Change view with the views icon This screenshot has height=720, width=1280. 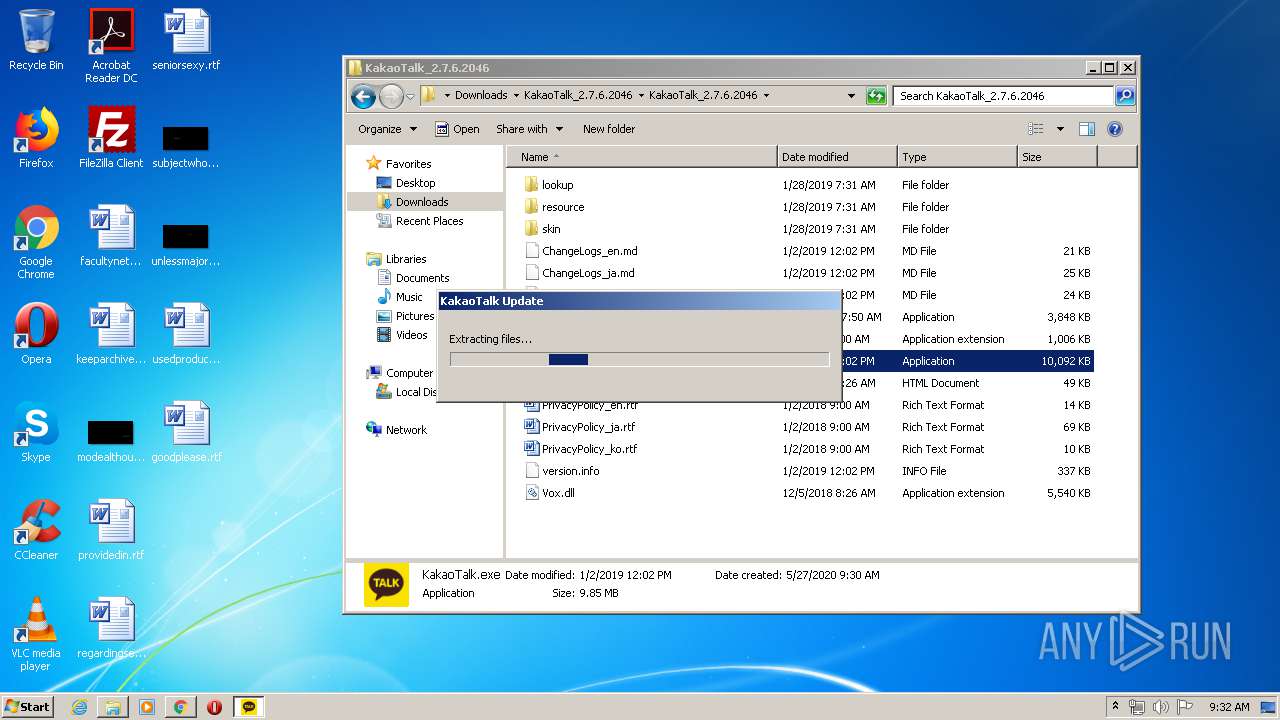(1036, 129)
